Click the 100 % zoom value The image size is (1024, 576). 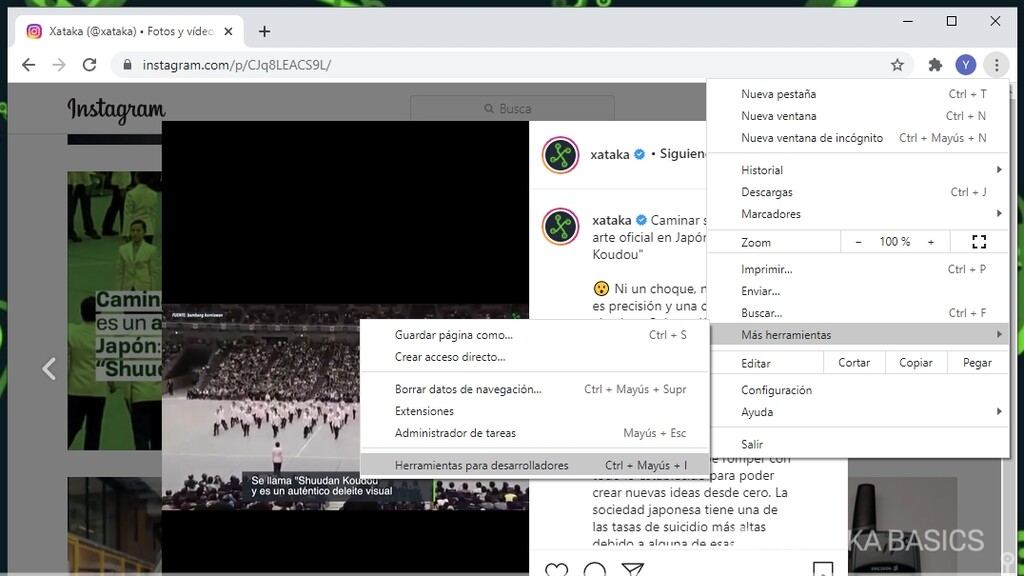(x=895, y=242)
